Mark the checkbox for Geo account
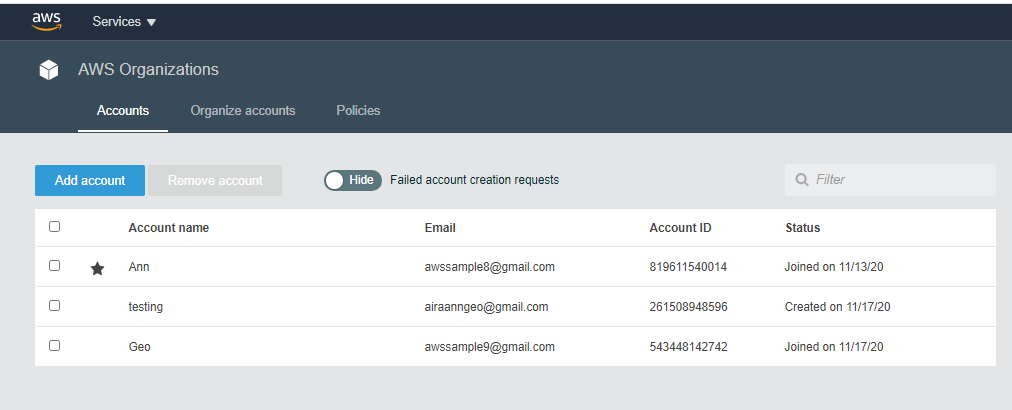 click(55, 345)
